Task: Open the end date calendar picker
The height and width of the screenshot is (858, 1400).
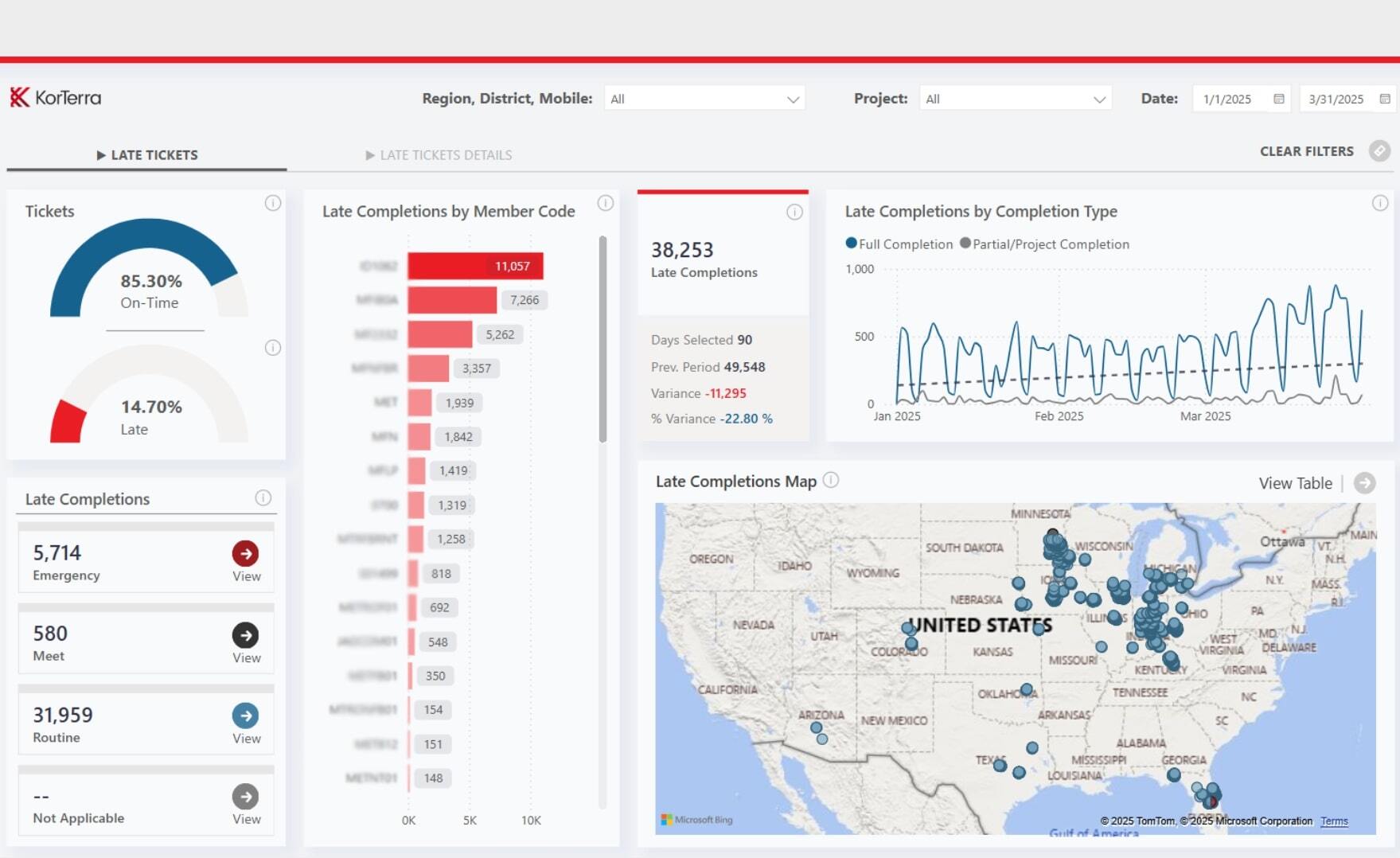Action: [x=1385, y=99]
